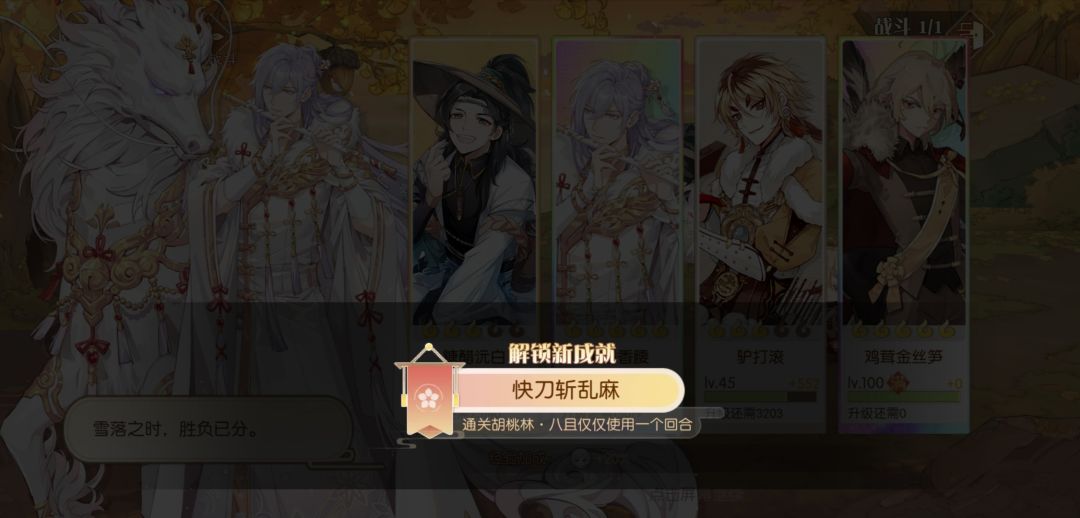Viewport: 1080px width, 518px height.
Task: Select the 快刀斩乱麻 achievement title bar
Action: (x=565, y=391)
